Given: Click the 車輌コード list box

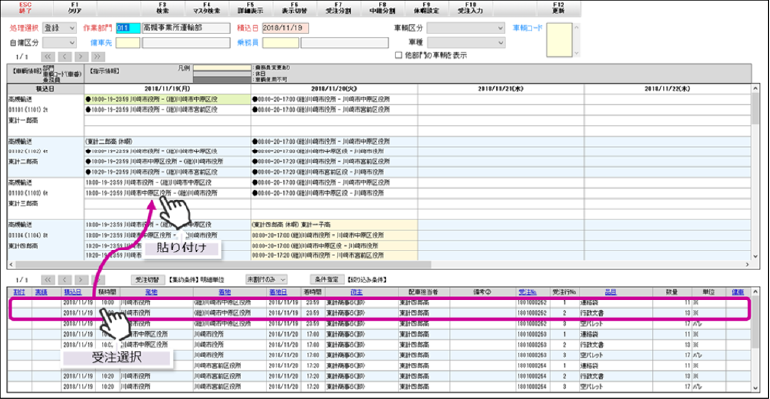Looking at the screenshot, I should (559, 39).
